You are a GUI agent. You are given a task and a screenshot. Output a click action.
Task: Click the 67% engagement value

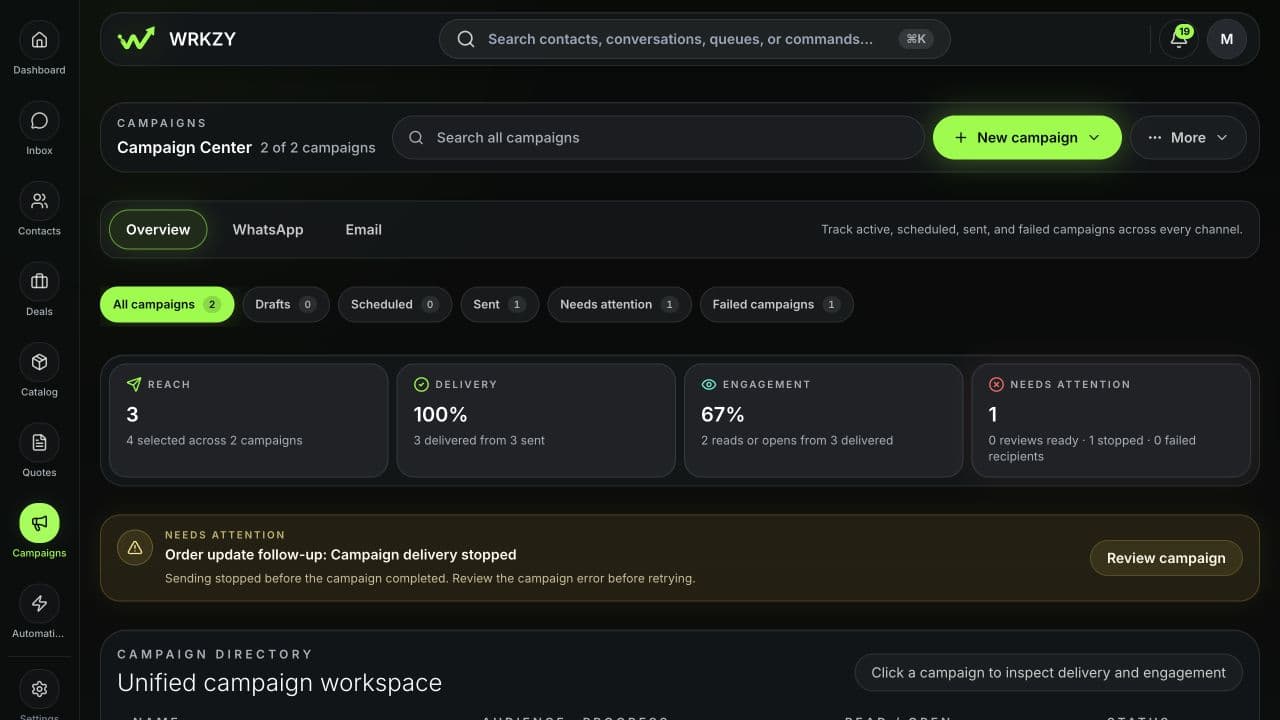point(723,414)
